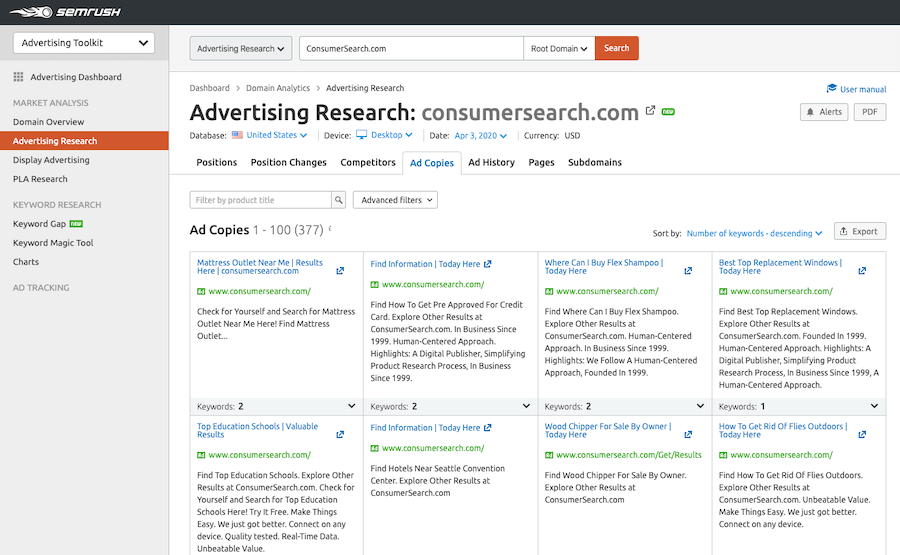Select the Ad Copies tab

click(x=432, y=163)
